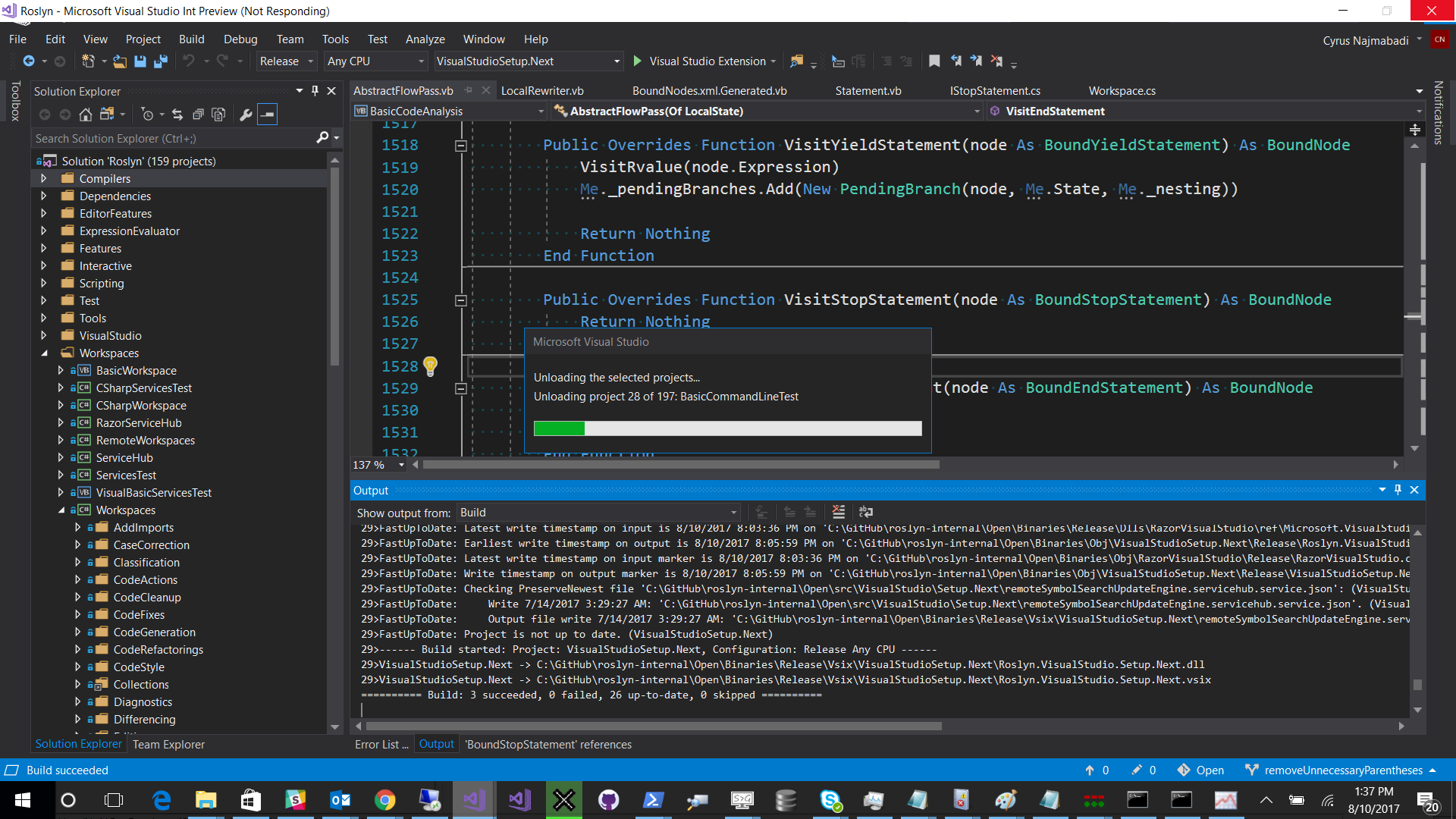Click the Save All toolbar icon
This screenshot has height=819, width=1456.
pyautogui.click(x=161, y=61)
